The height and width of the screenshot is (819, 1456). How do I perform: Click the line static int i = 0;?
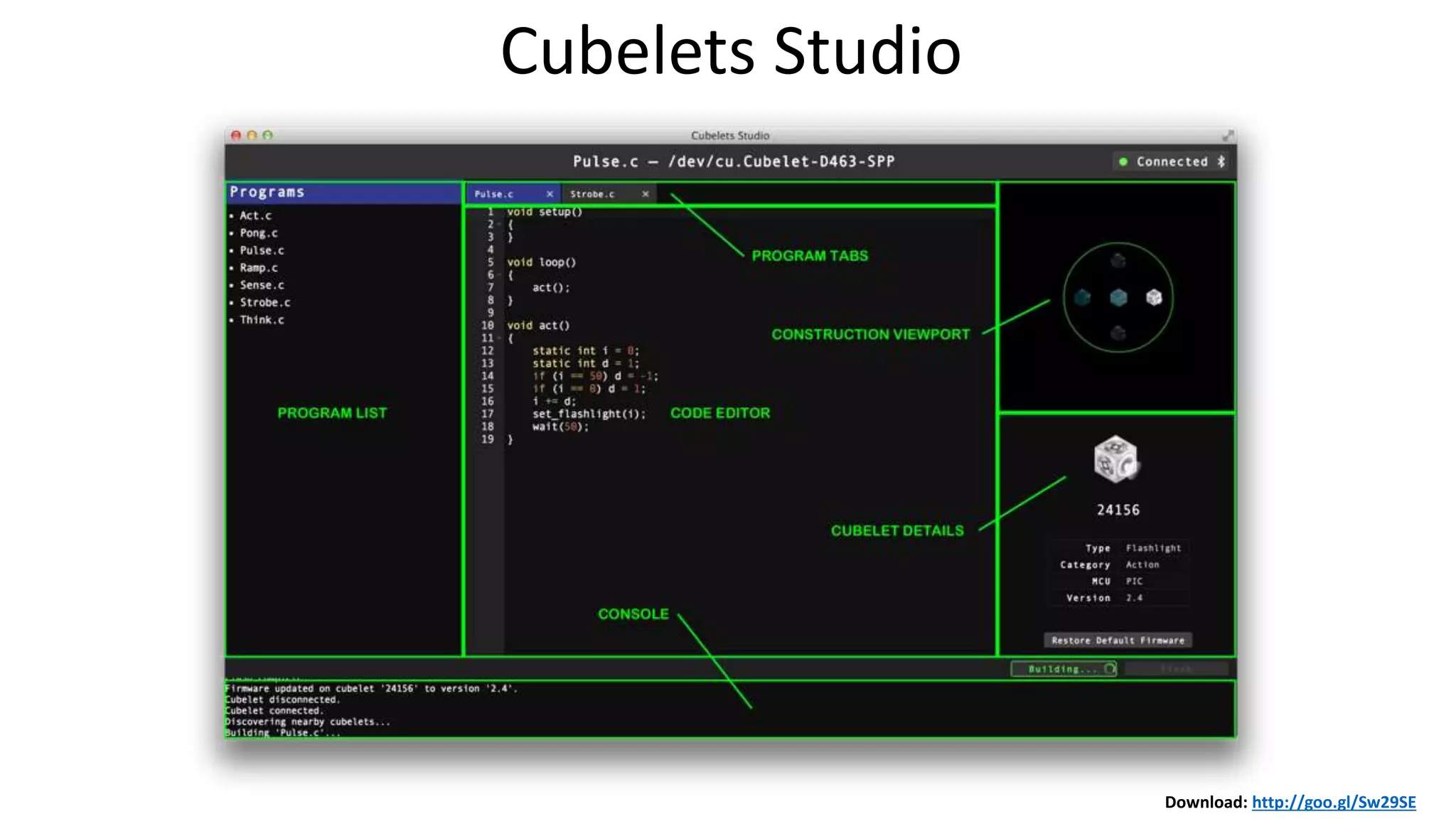tap(586, 351)
